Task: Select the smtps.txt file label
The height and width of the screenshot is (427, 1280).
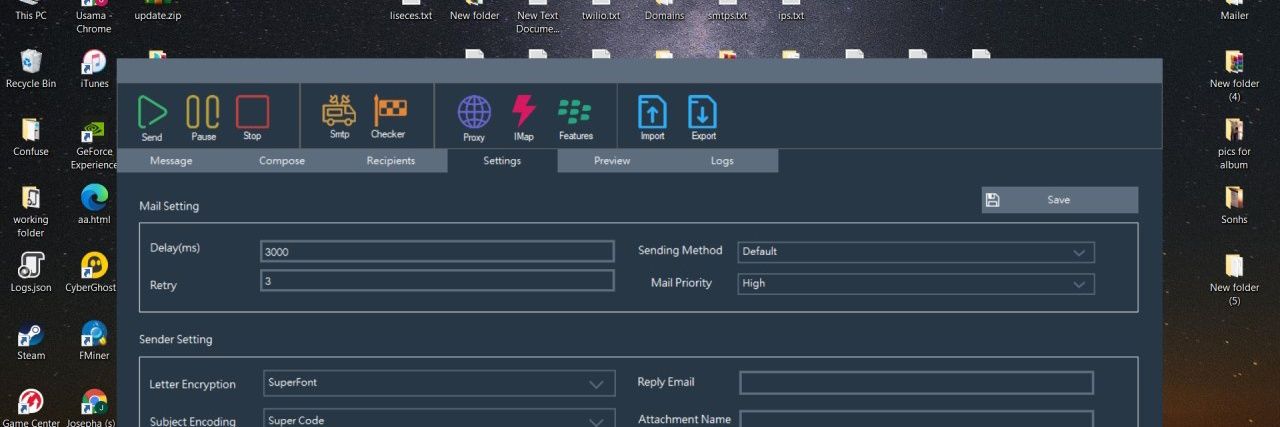Action: coord(728,16)
